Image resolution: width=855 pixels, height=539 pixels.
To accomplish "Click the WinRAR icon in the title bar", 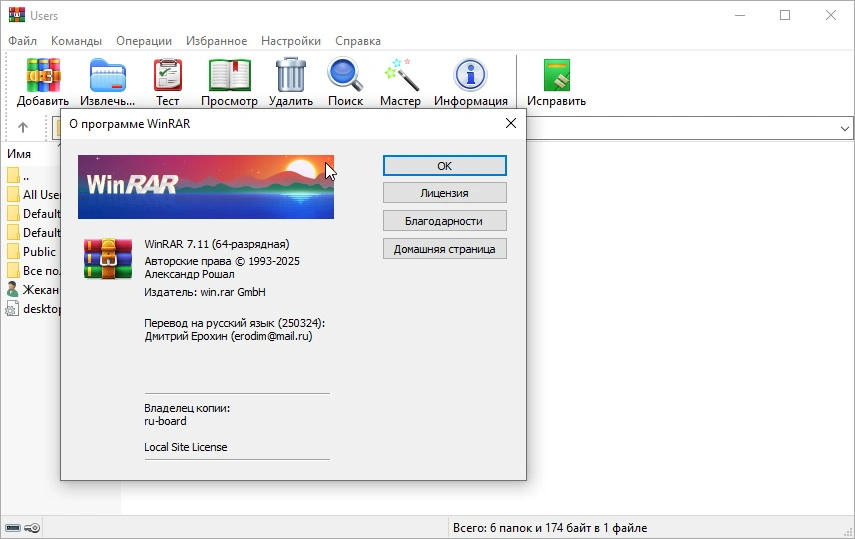I will point(16,15).
